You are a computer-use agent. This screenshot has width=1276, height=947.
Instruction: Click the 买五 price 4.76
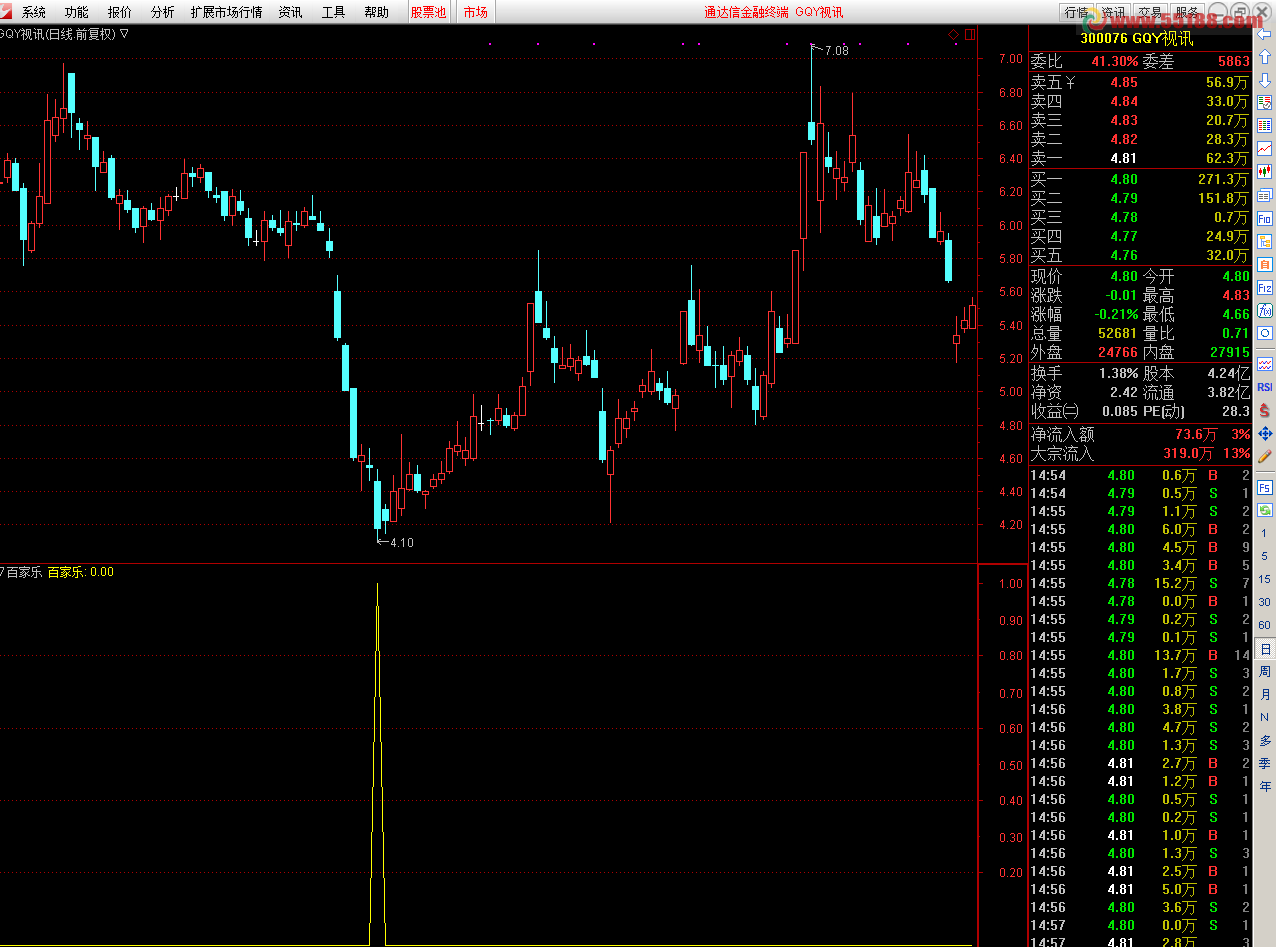click(x=1124, y=255)
